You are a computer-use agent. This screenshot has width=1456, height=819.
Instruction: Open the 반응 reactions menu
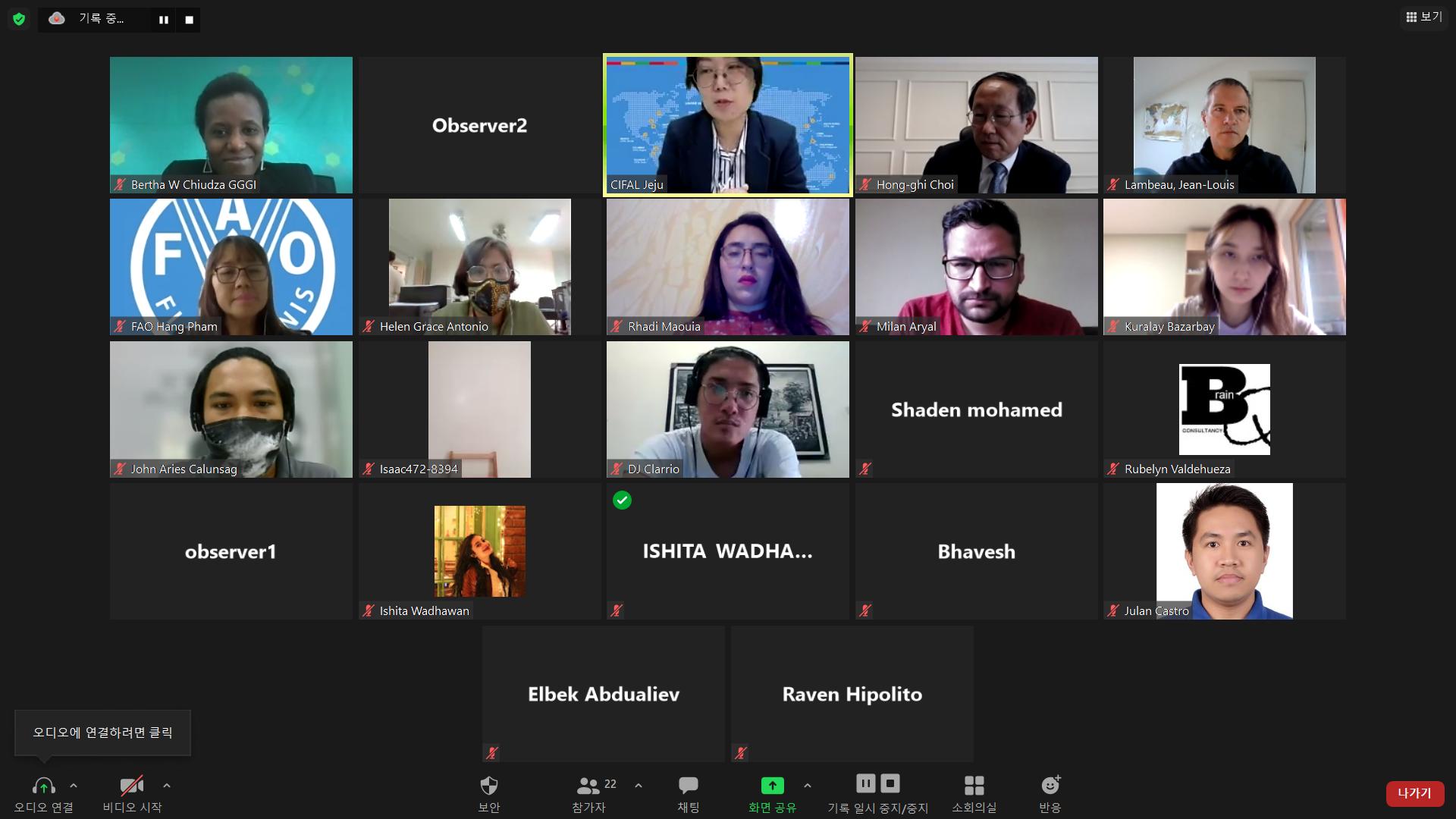pyautogui.click(x=1050, y=793)
